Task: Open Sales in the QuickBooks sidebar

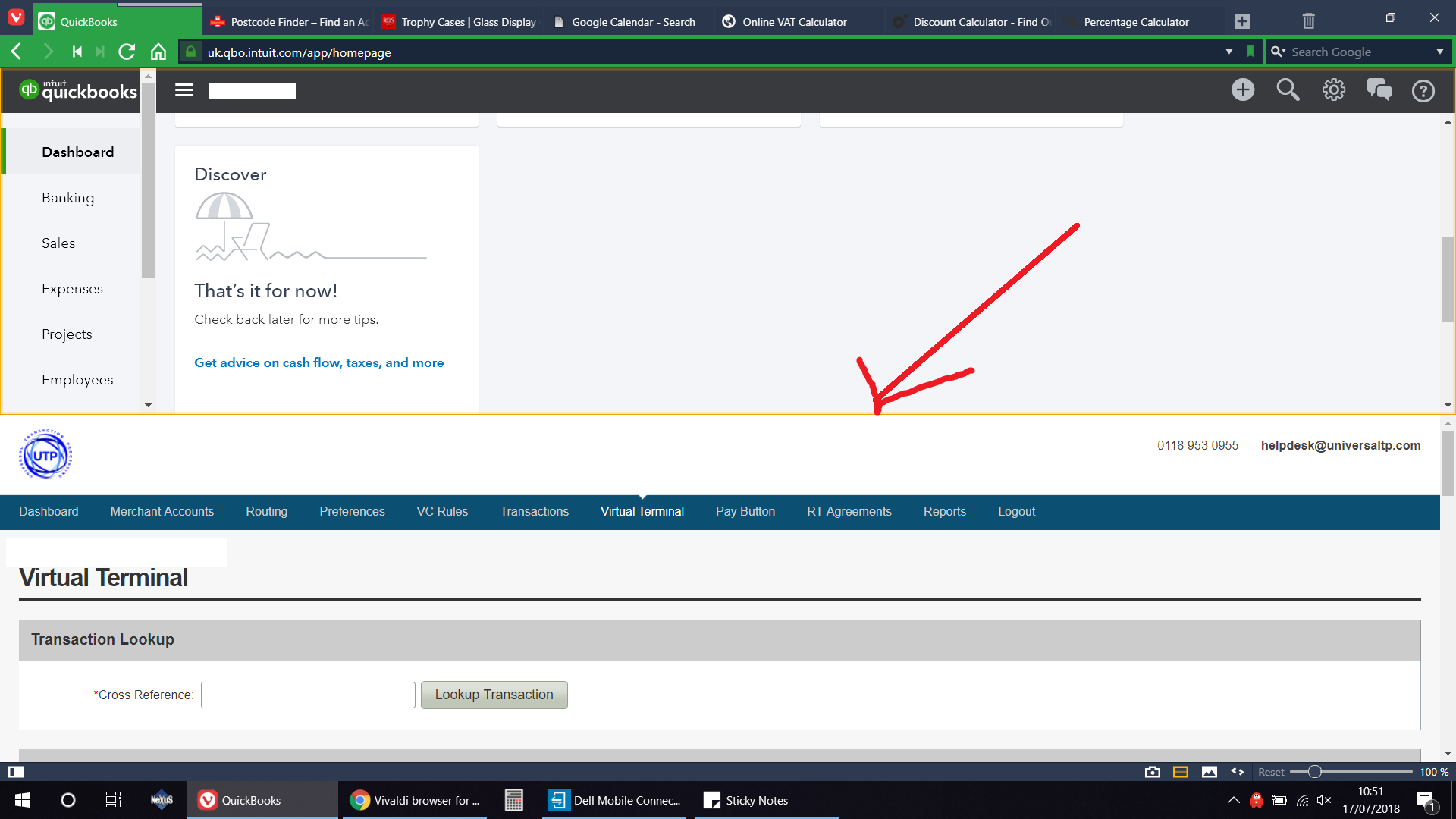Action: click(x=58, y=243)
